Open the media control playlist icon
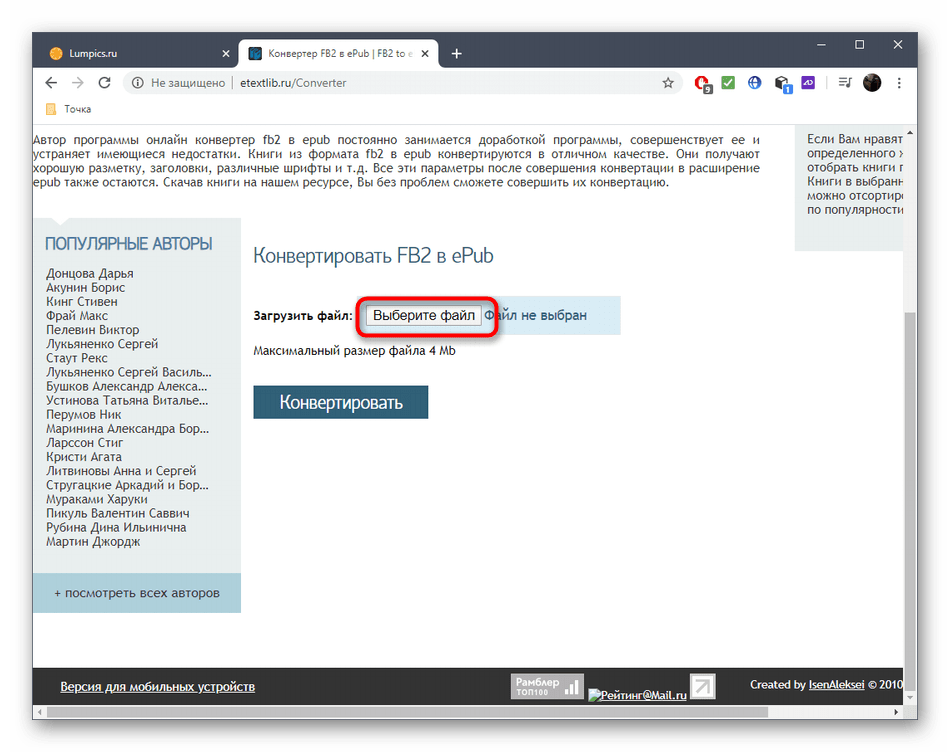Image resolution: width=950 pixels, height=752 pixels. [x=845, y=82]
